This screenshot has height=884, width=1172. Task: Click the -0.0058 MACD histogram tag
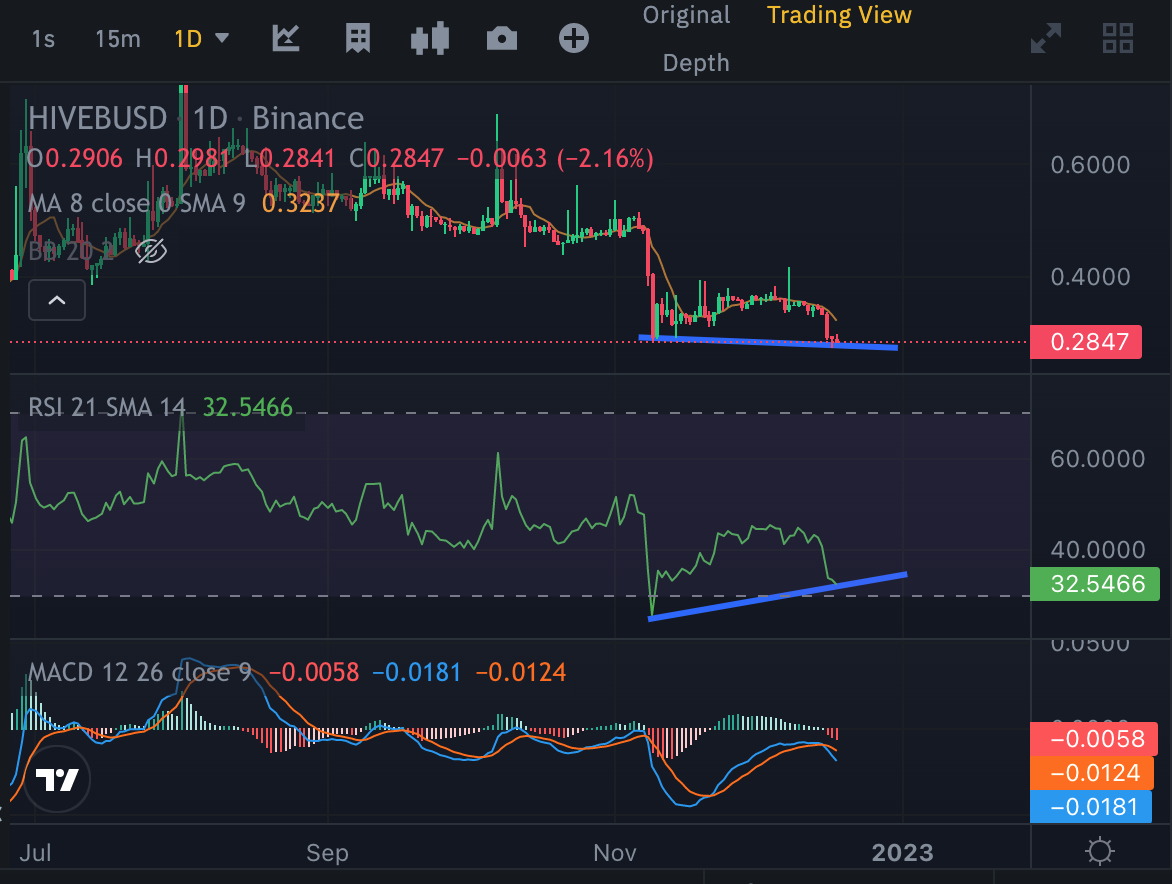tap(1094, 738)
